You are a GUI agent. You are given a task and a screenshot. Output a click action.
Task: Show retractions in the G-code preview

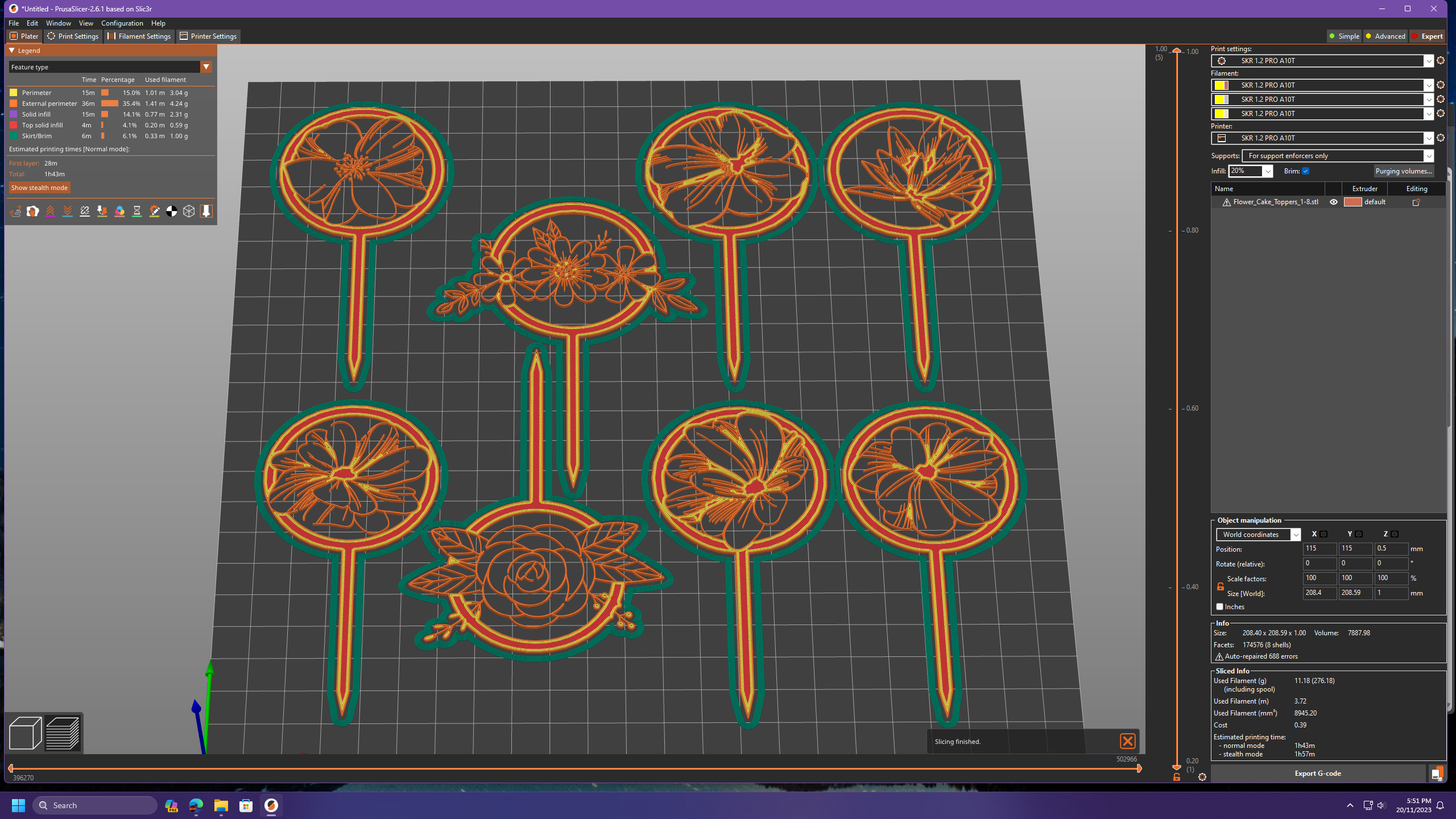pyautogui.click(x=51, y=211)
